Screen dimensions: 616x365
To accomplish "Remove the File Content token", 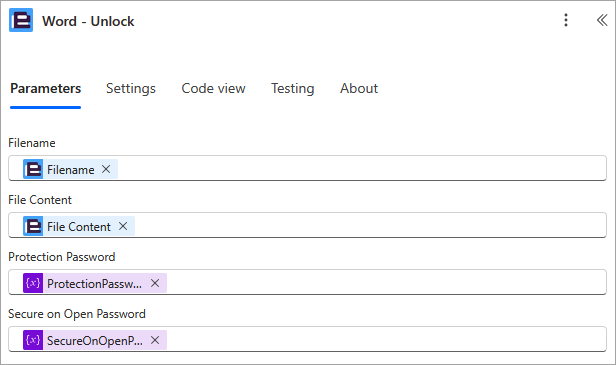I will pyautogui.click(x=123, y=226).
